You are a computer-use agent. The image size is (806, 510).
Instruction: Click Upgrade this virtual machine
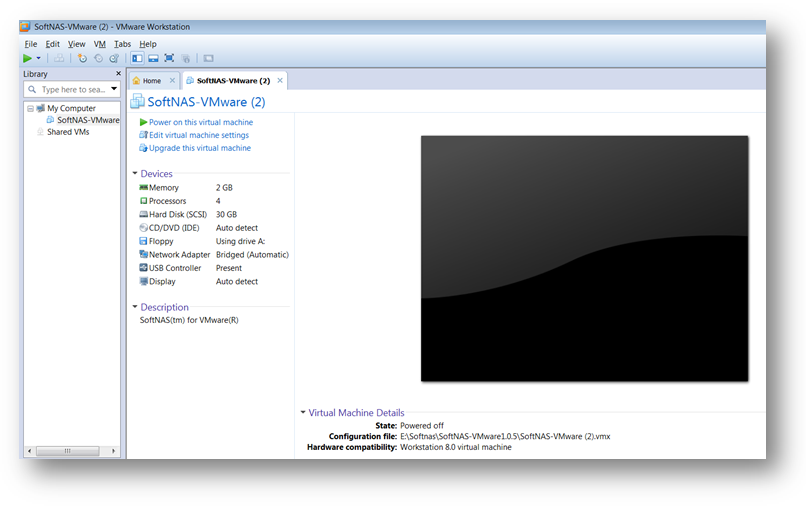click(200, 148)
